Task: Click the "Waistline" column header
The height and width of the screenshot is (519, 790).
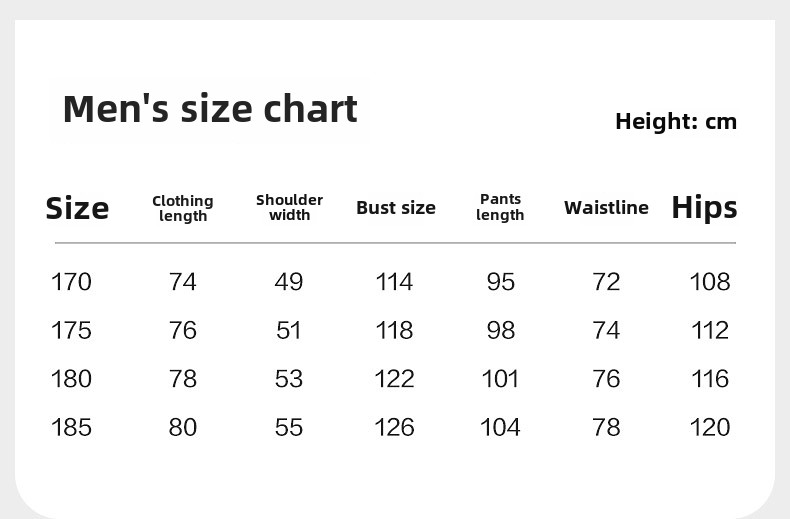Action: (606, 208)
